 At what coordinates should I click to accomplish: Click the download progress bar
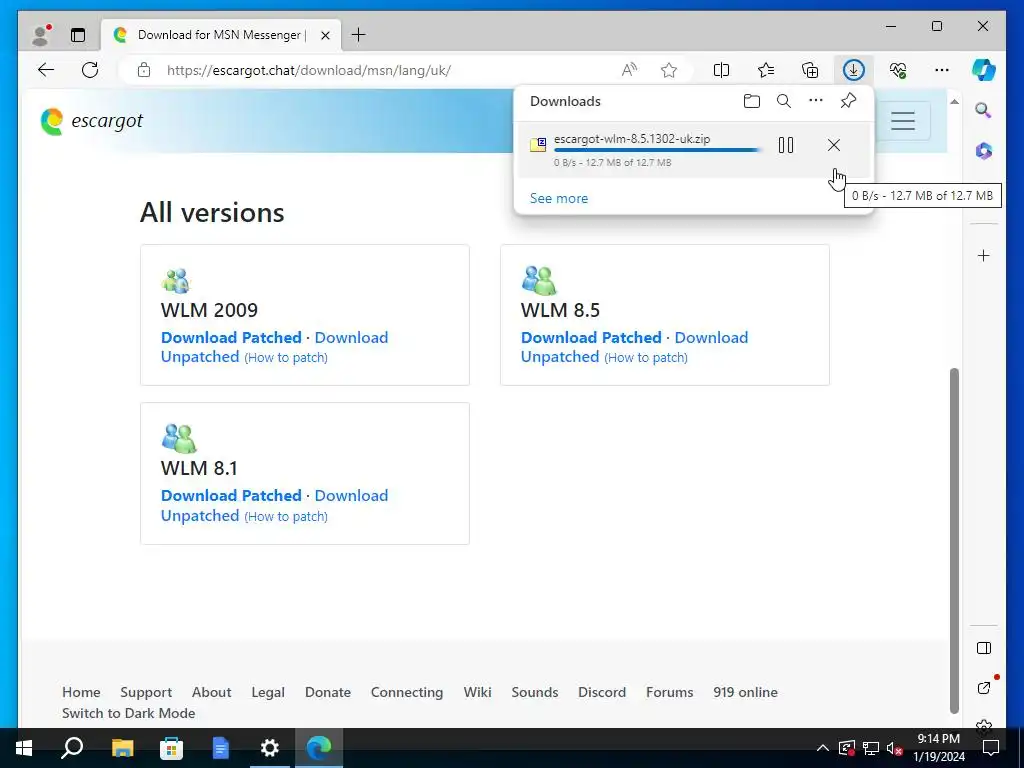(x=657, y=150)
